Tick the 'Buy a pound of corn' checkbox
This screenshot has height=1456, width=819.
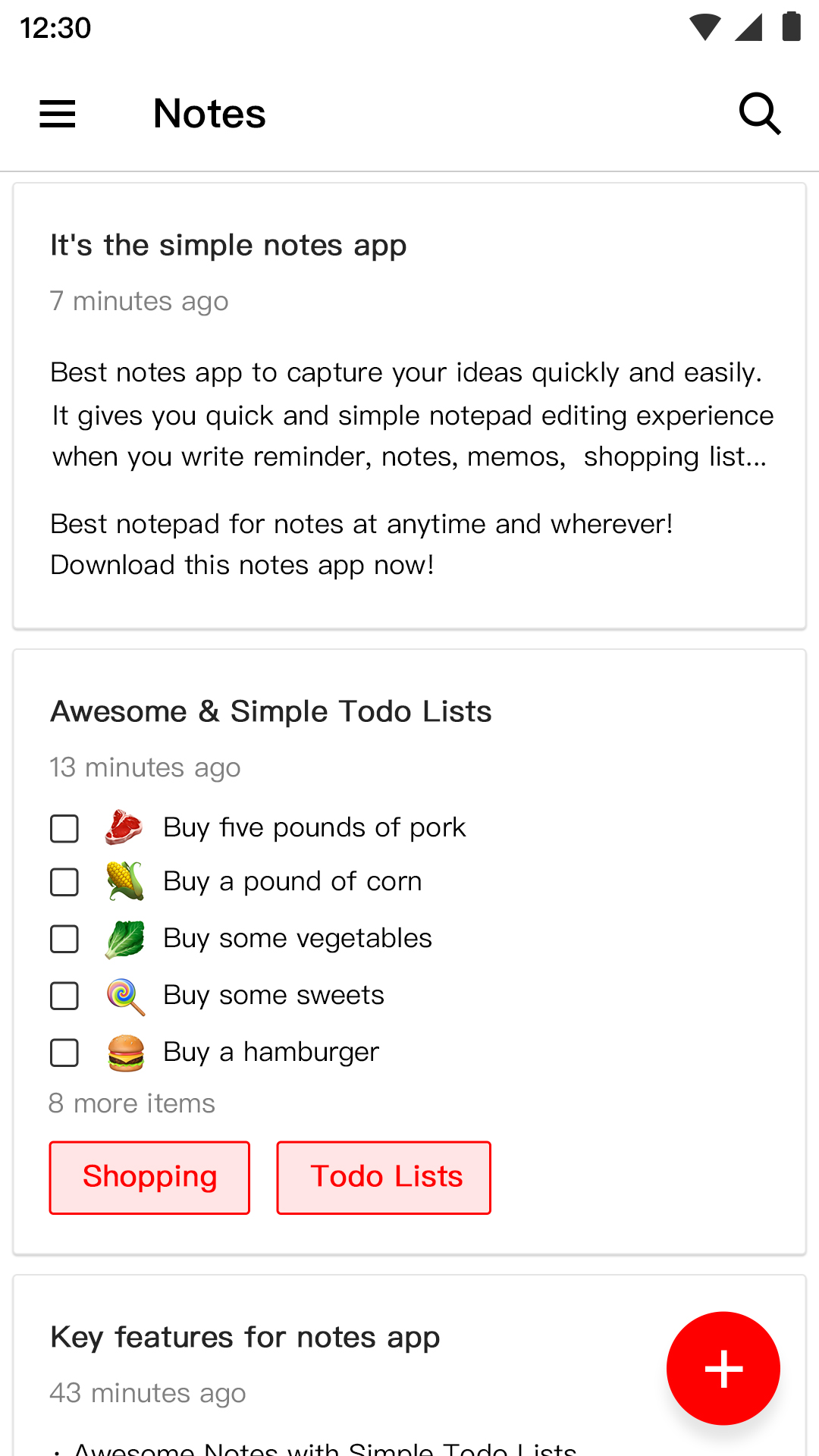click(64, 882)
